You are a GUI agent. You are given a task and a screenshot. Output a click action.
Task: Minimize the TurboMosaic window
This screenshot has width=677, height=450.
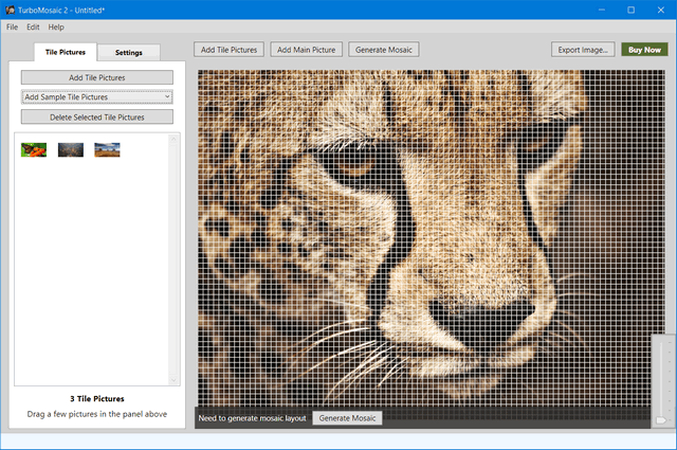pyautogui.click(x=601, y=10)
